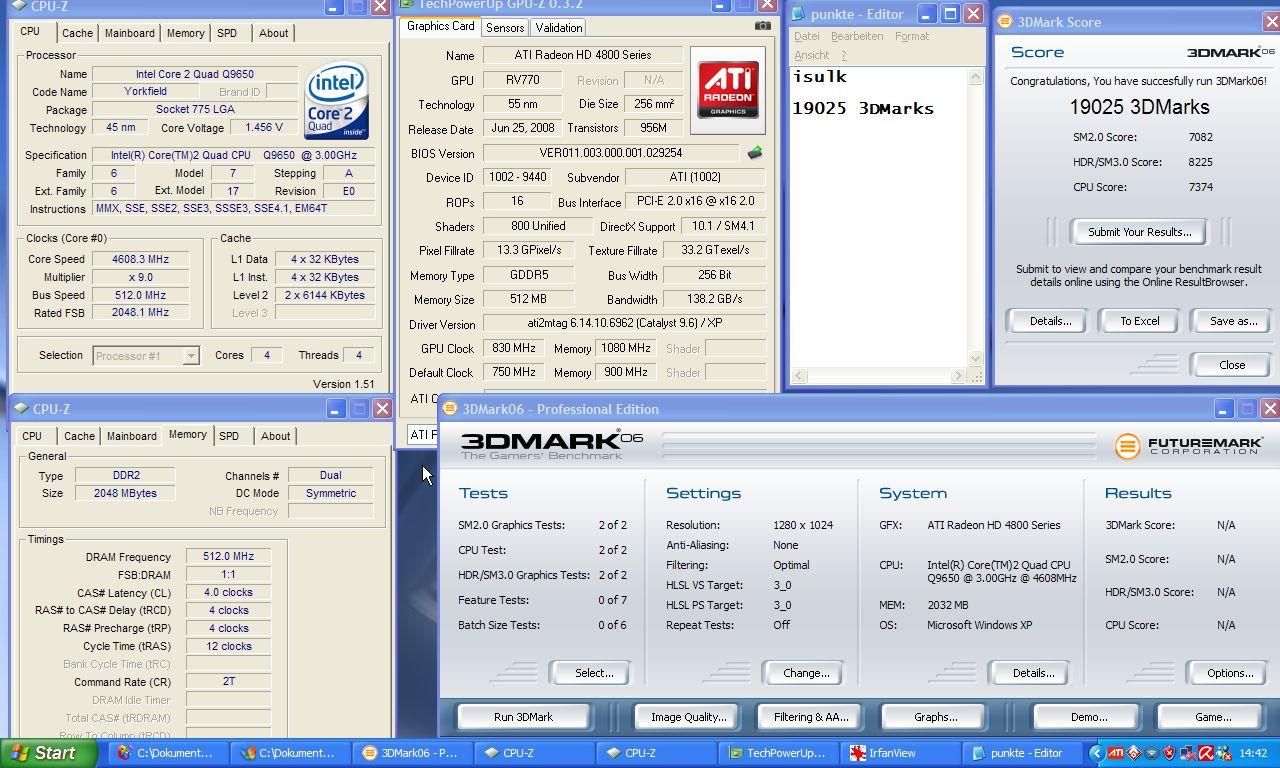
Task: Click the GPU-Z screenshot camera icon
Action: pos(763,26)
